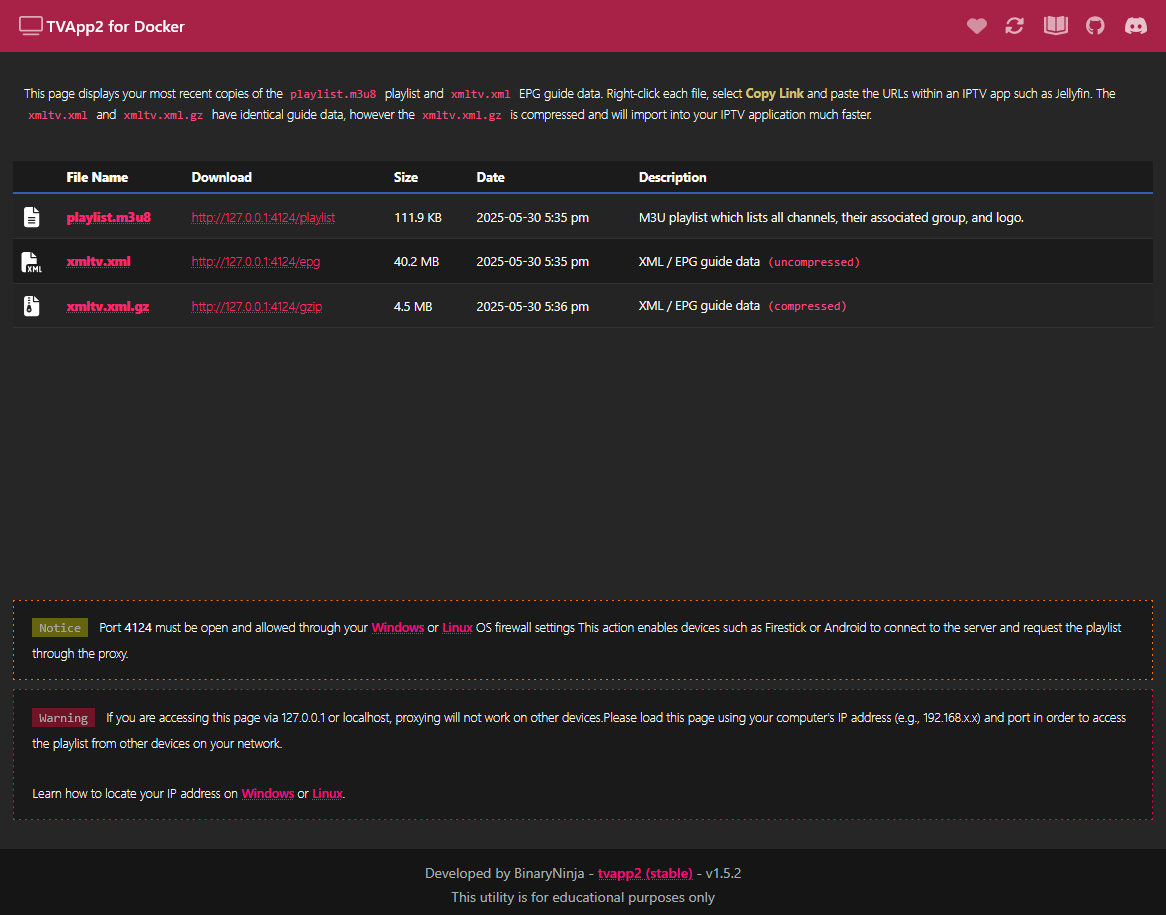
Task: Click the xmltv.xml.gz zip archive file icon
Action: pyautogui.click(x=31, y=306)
